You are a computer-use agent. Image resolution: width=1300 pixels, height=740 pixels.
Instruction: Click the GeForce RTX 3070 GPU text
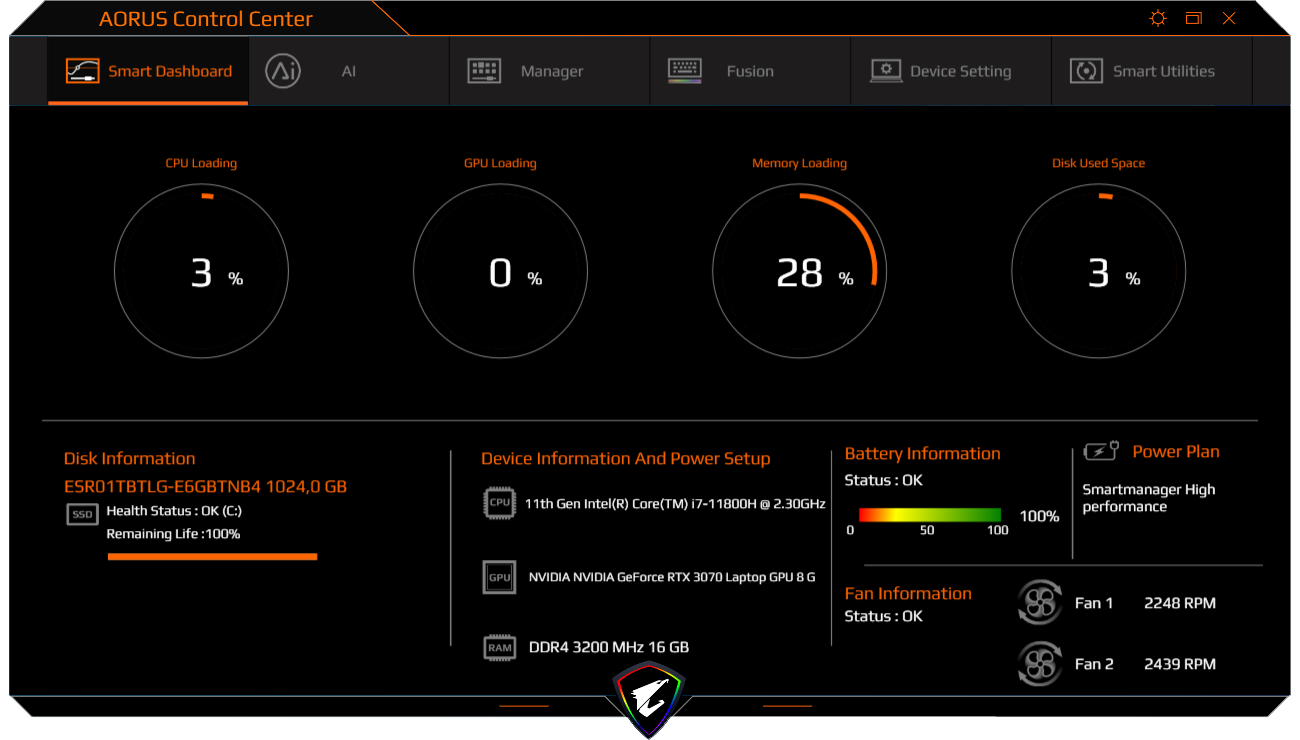672,577
